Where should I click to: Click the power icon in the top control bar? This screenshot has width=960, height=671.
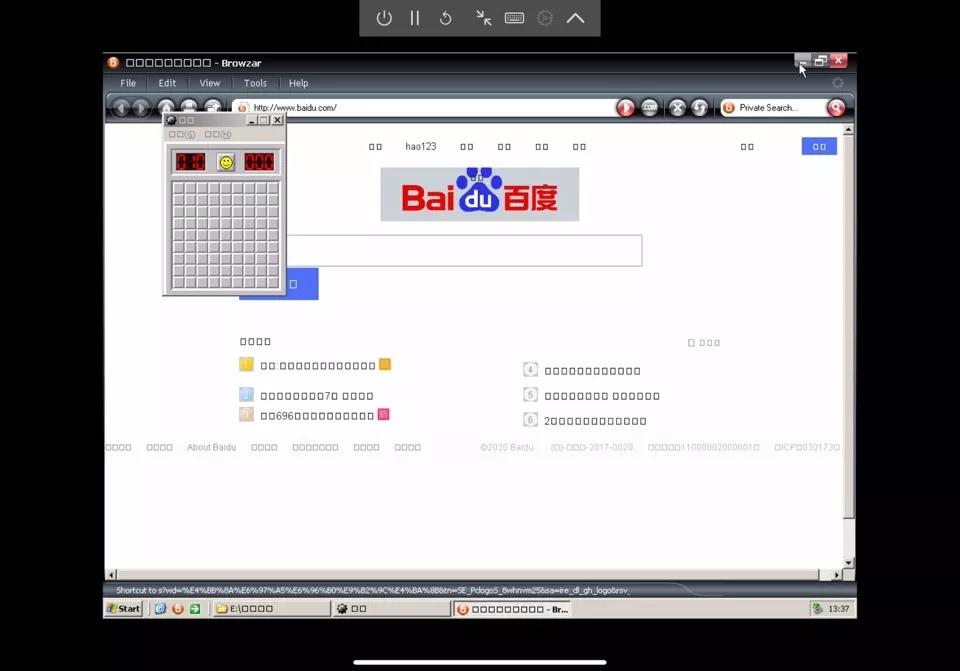(384, 17)
